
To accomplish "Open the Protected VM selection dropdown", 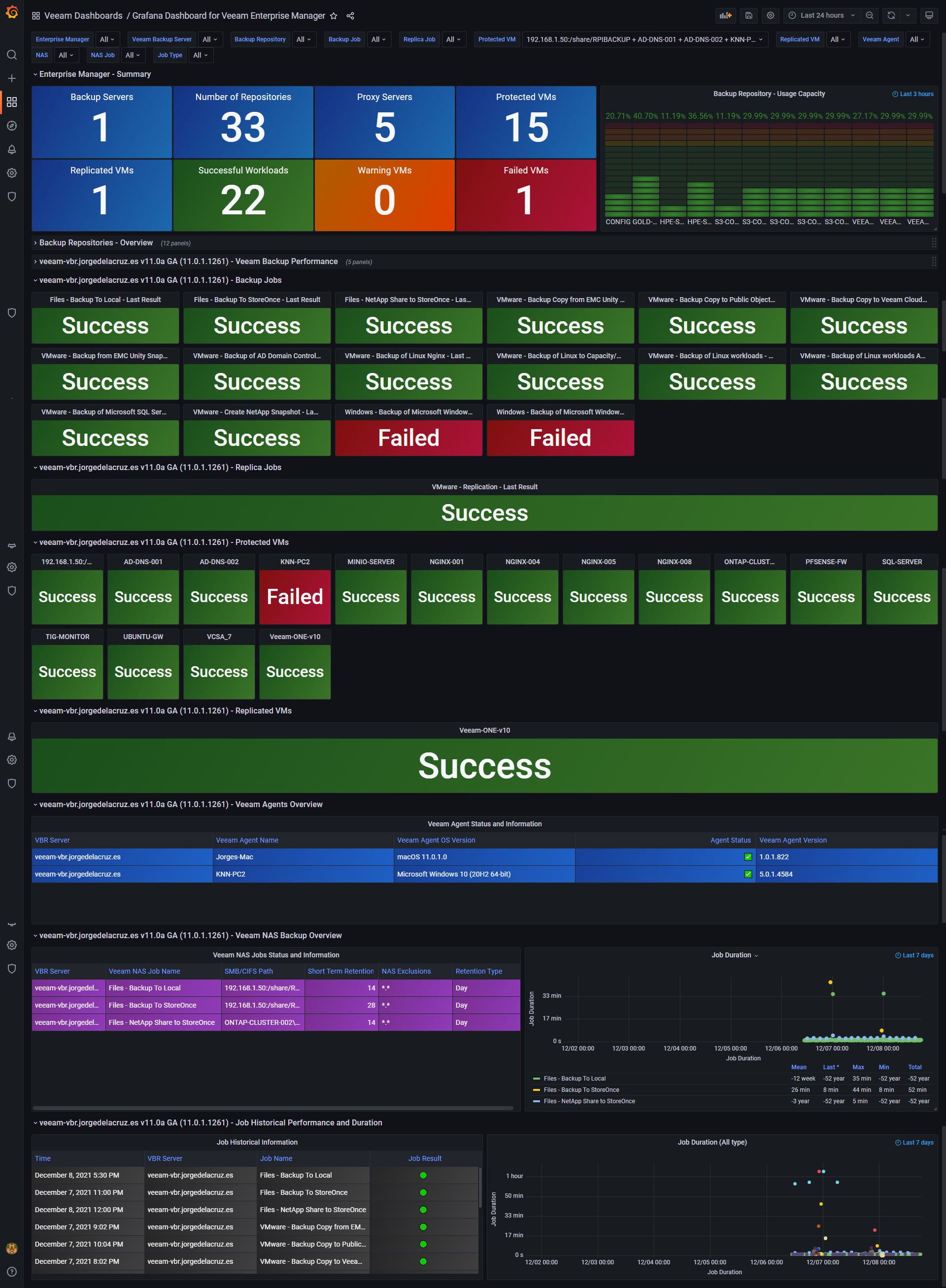I will pos(645,39).
